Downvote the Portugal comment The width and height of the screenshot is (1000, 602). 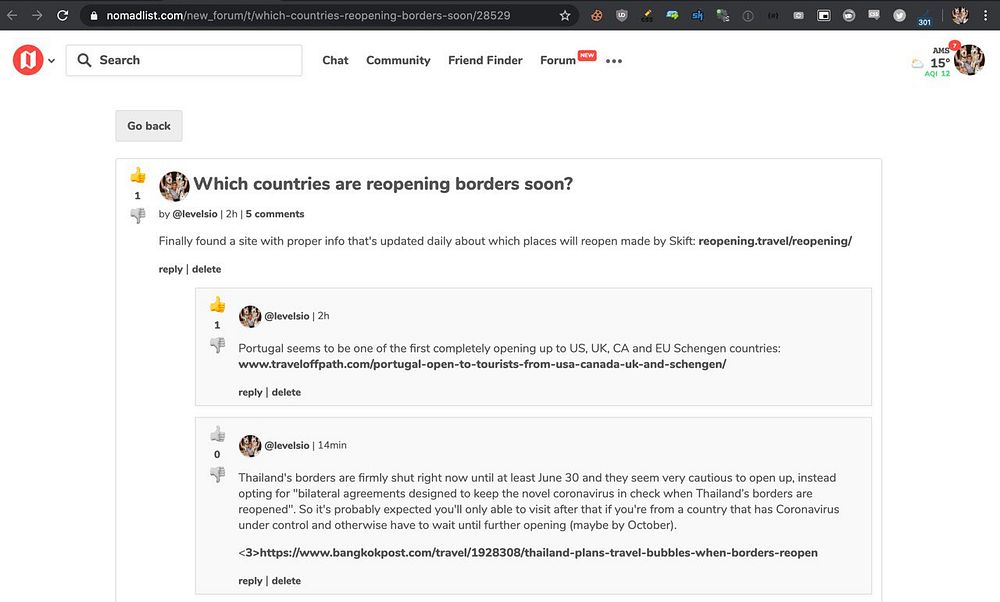217,345
